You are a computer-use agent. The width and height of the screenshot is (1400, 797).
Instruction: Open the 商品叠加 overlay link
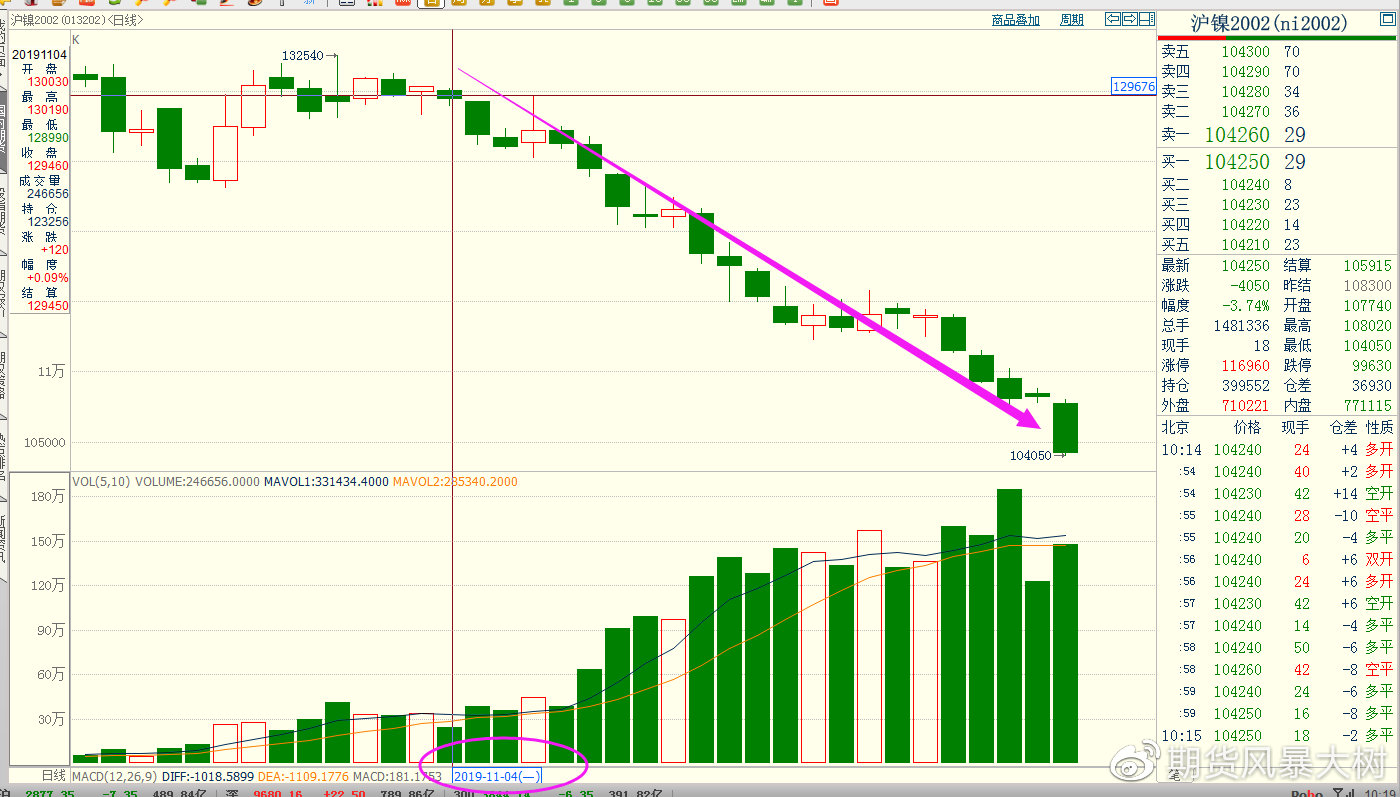(x=1015, y=20)
